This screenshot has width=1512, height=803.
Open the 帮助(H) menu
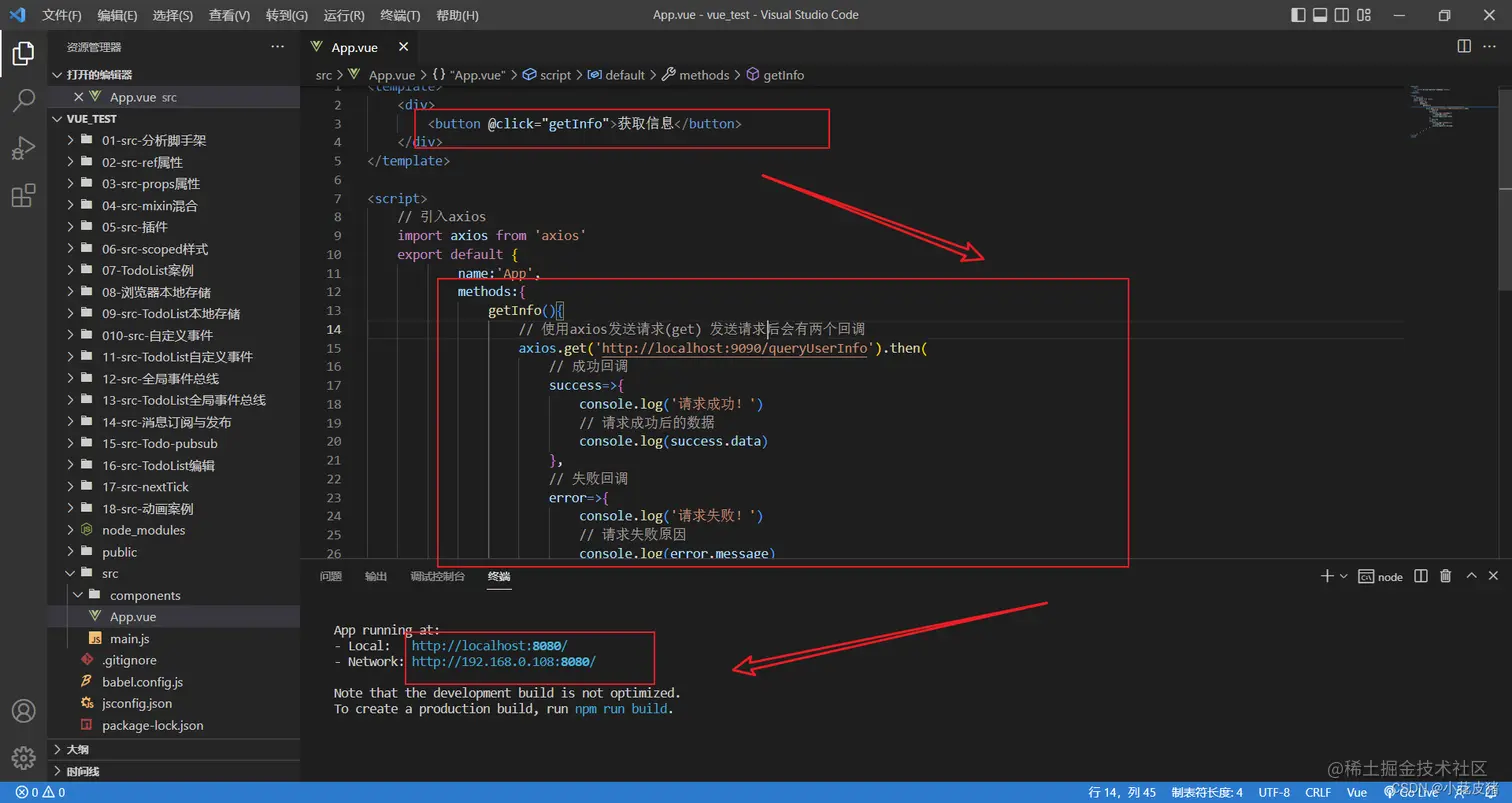pos(458,15)
